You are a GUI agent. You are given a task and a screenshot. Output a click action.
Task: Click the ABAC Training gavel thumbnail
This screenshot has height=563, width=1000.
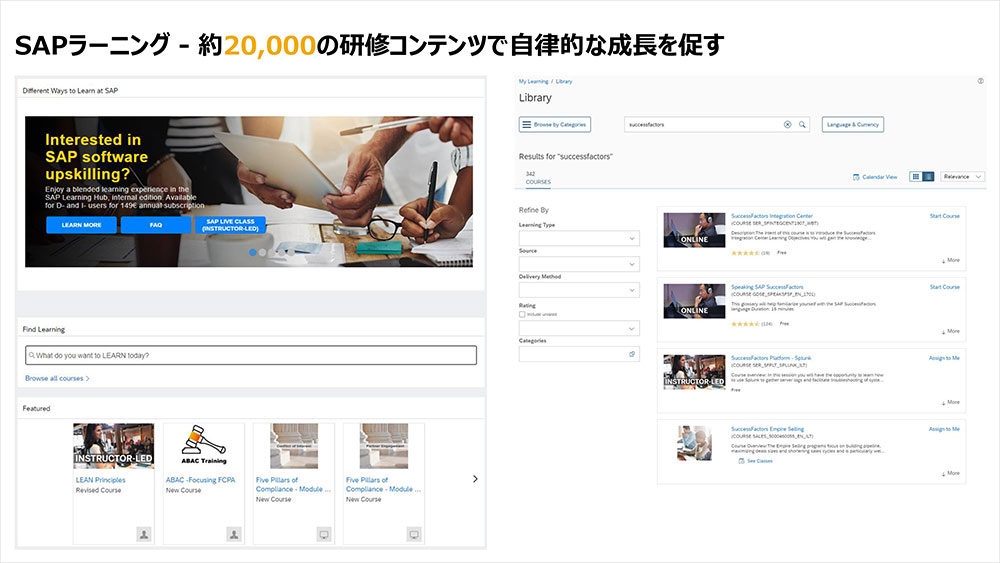pyautogui.click(x=203, y=446)
